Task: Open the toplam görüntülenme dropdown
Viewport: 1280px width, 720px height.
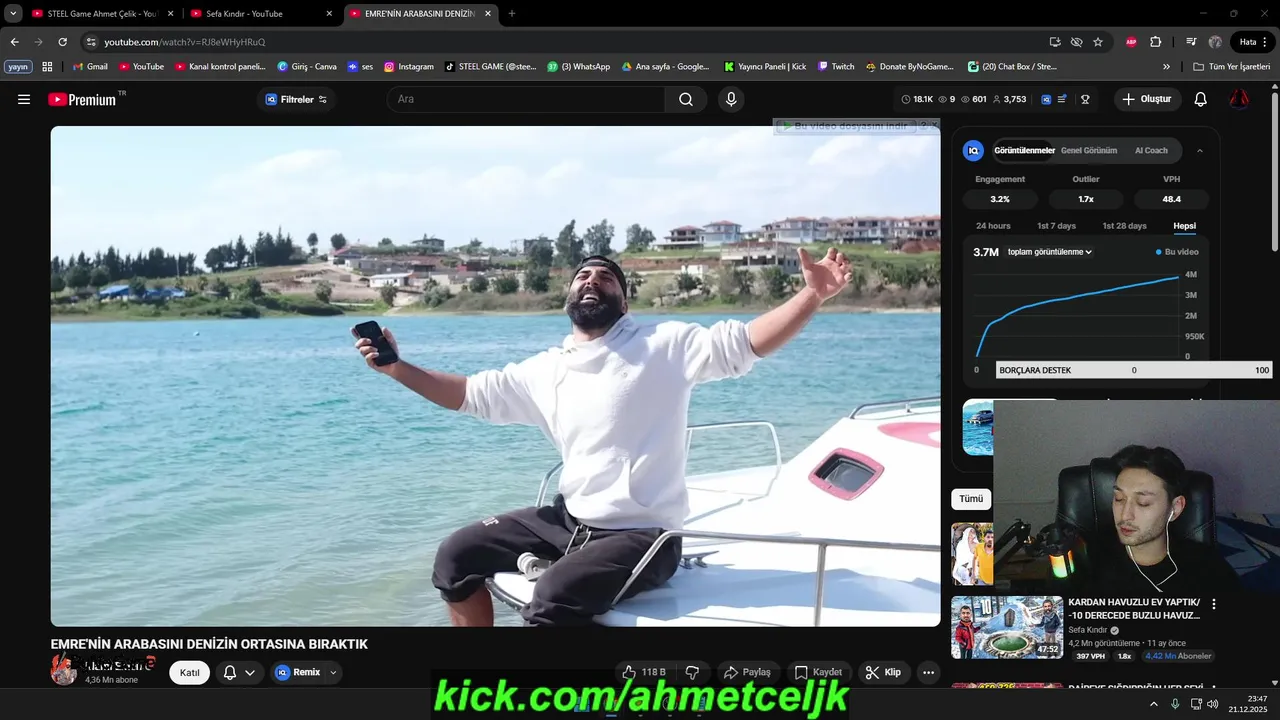Action: [1050, 252]
